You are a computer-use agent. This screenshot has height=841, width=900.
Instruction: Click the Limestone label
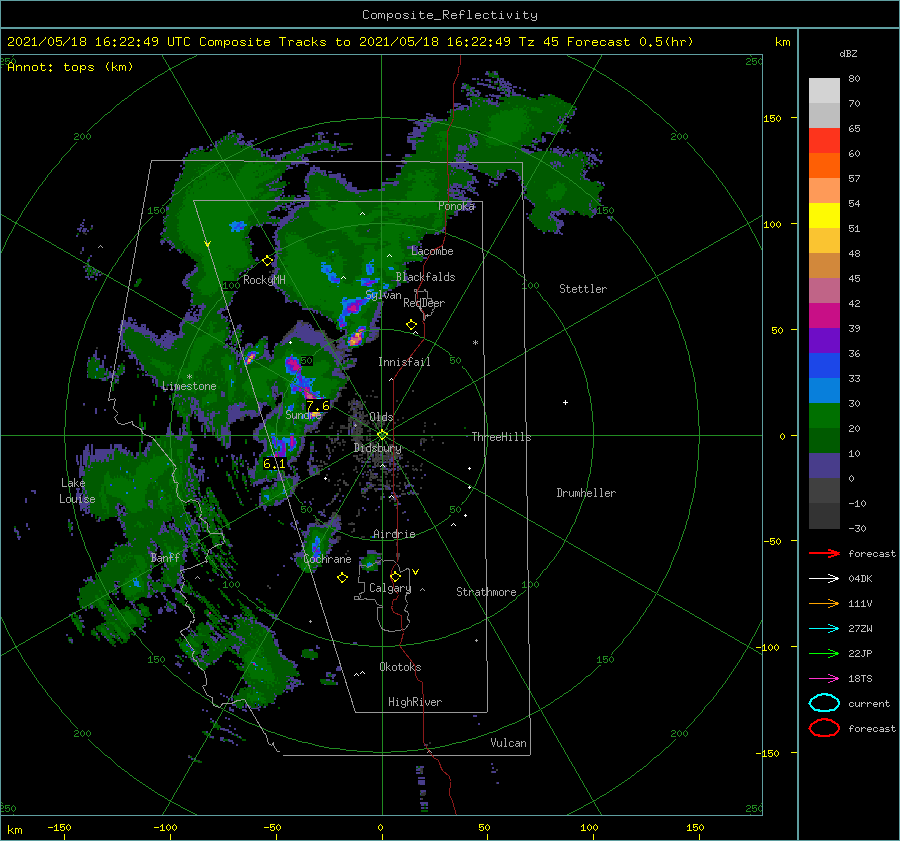[189, 386]
